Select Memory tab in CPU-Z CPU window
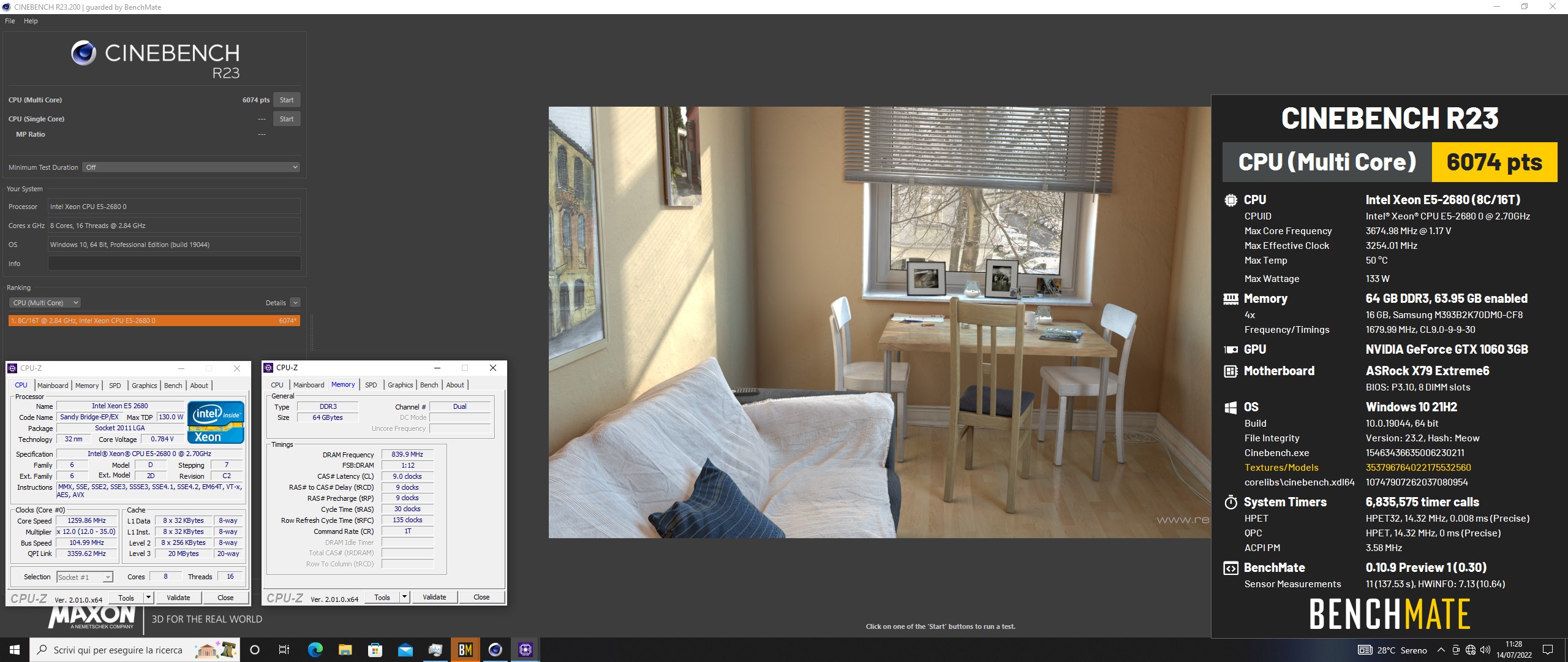Viewport: 1568px width, 662px height. 87,386
